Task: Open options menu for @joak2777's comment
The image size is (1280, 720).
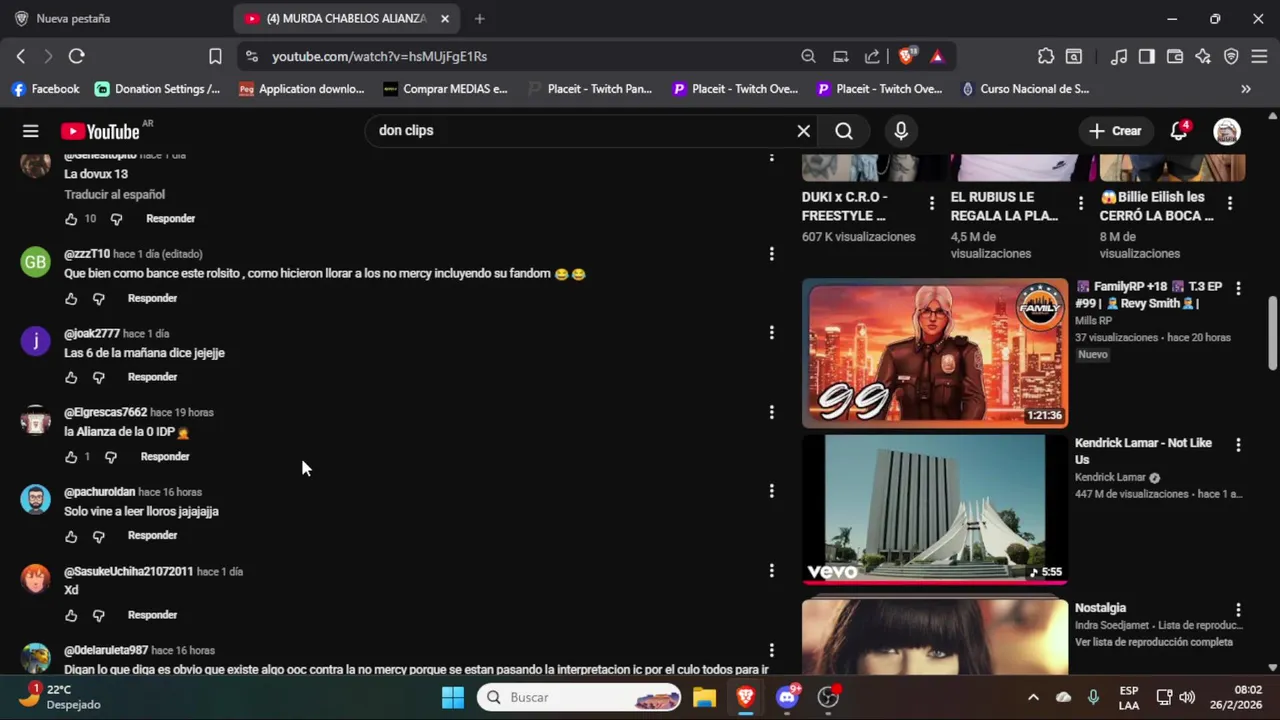Action: click(771, 332)
